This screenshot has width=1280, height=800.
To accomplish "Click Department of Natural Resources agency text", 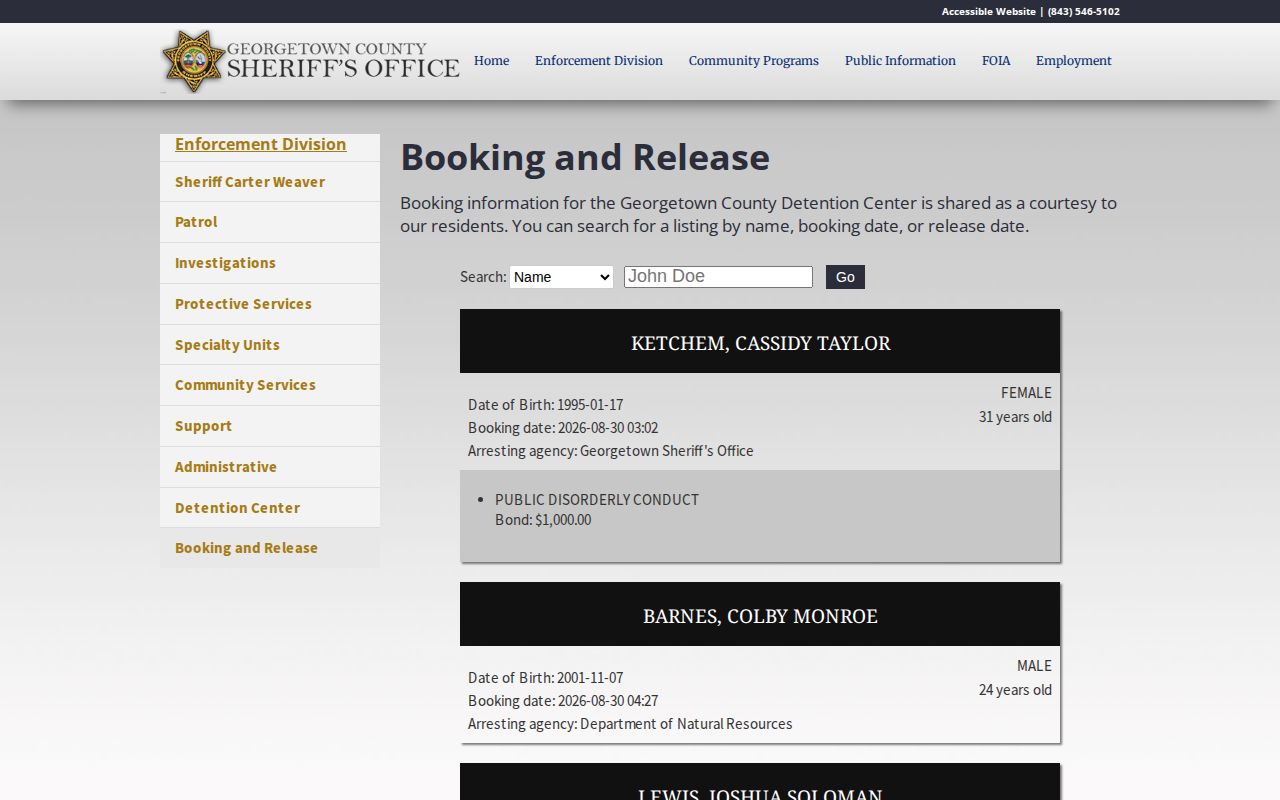I will tap(686, 724).
